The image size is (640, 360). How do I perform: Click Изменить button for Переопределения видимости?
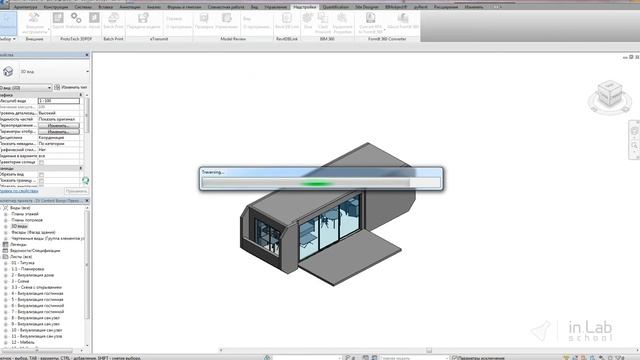[59, 126]
